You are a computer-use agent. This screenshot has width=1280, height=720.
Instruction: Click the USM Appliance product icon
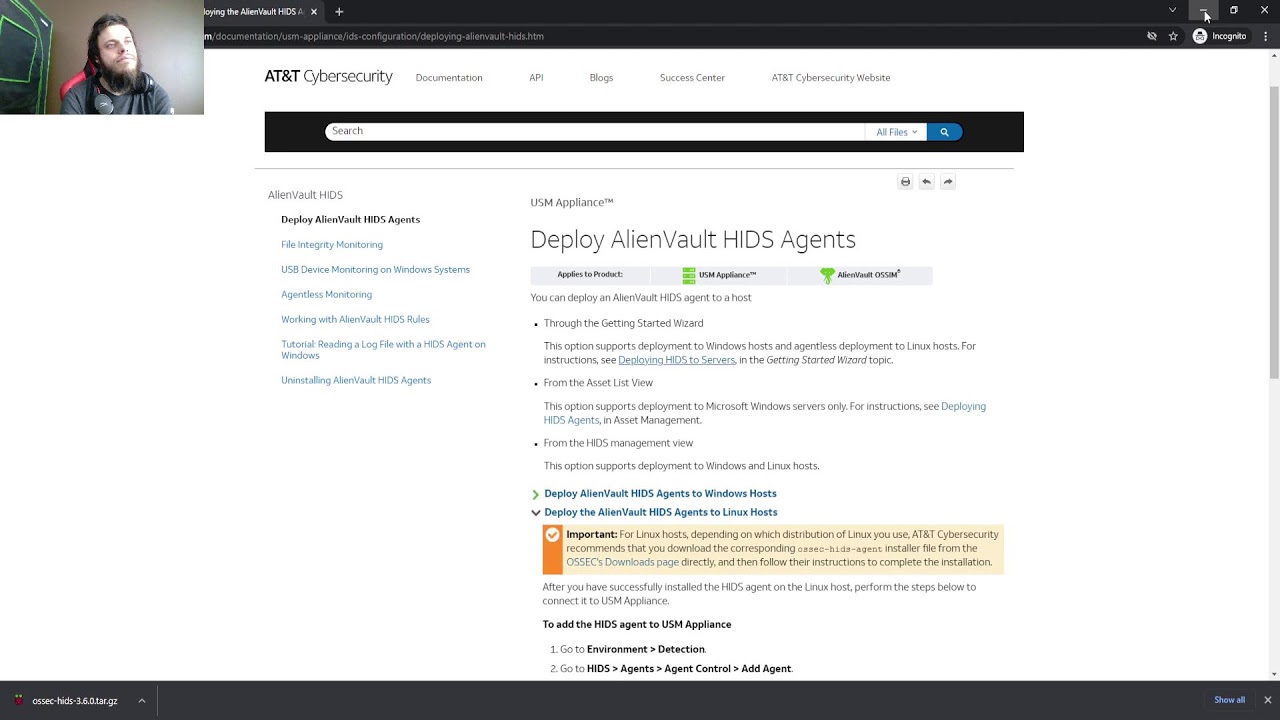coord(689,275)
